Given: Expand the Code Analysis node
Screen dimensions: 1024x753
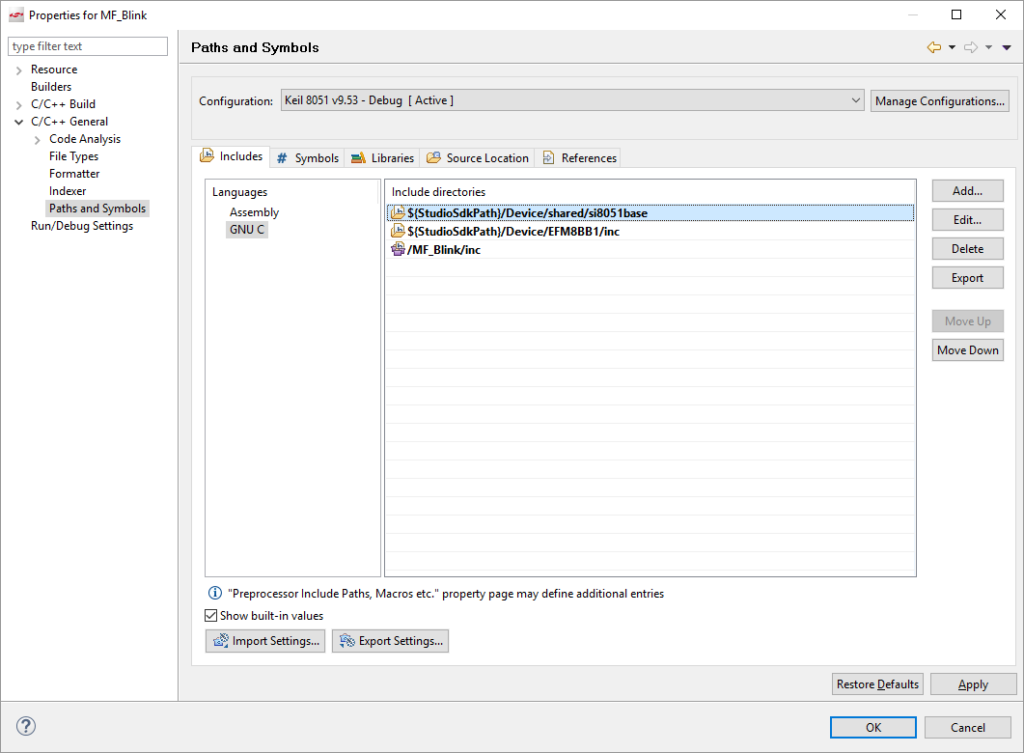Looking at the screenshot, I should tap(37, 139).
